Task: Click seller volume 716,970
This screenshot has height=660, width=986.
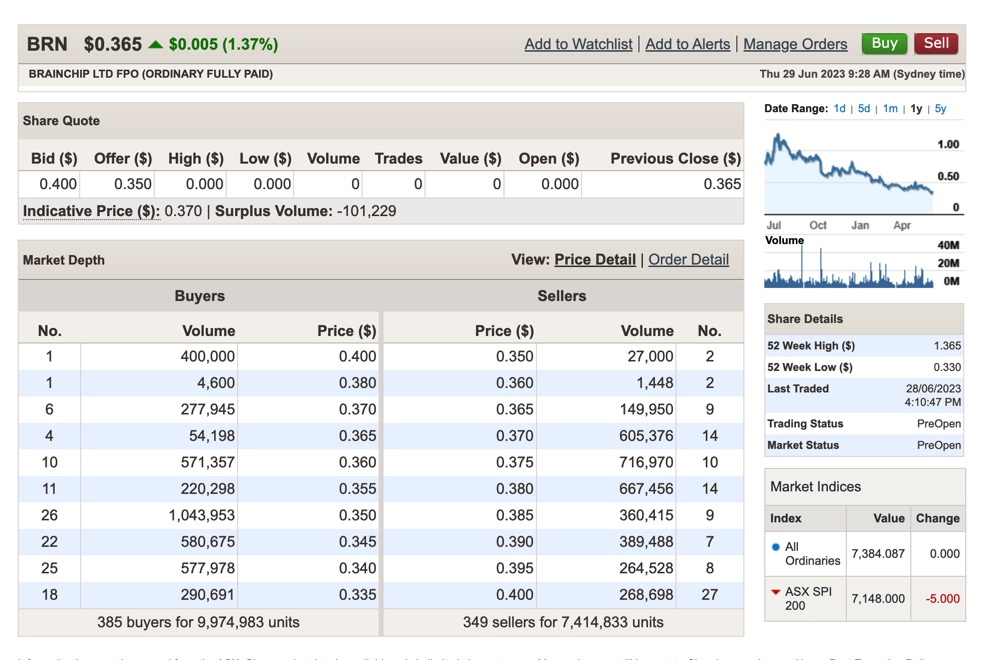Action: coord(646,462)
